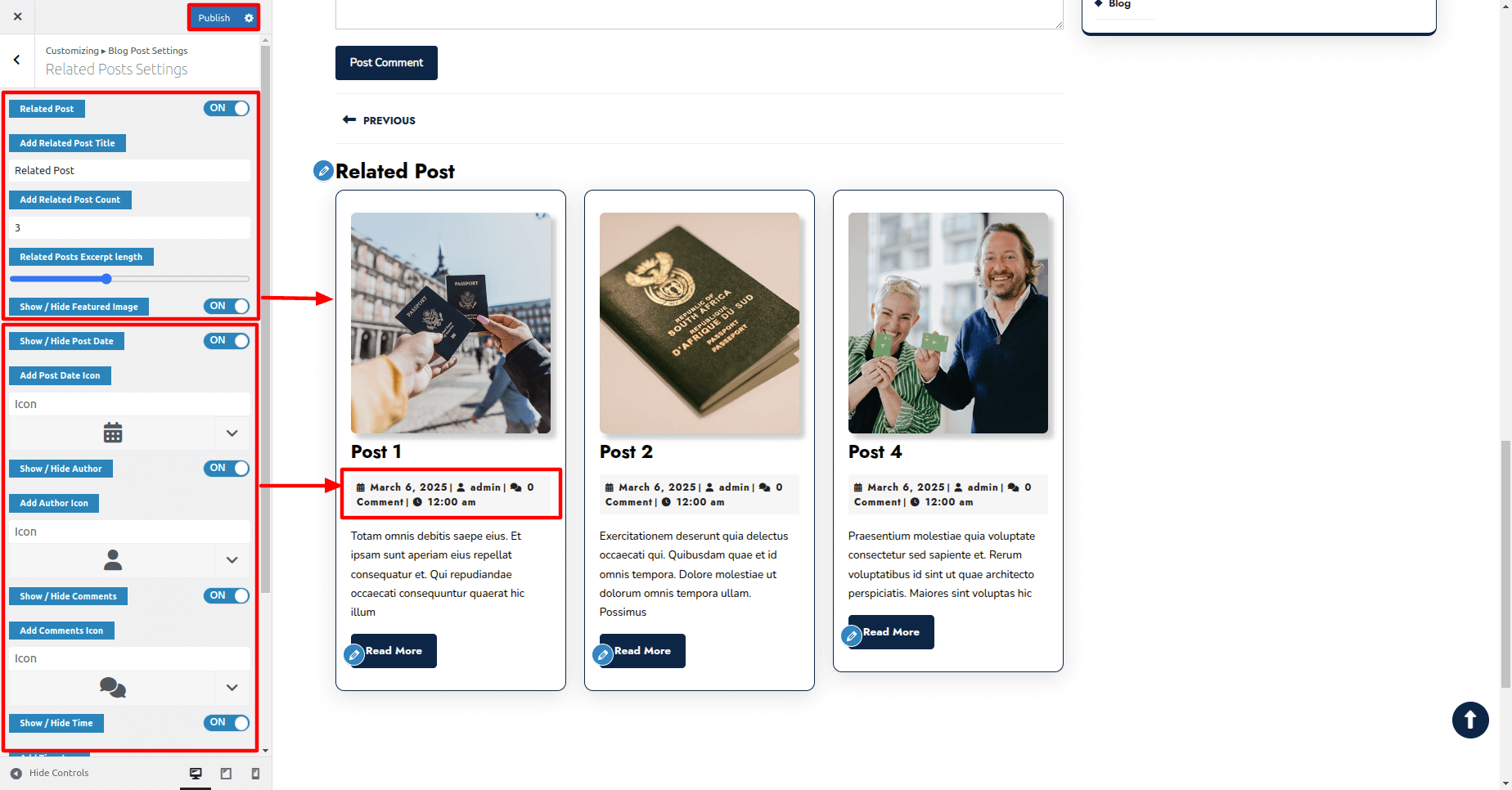
Task: Click the edit pencil icon beside Related Post heading
Action: click(x=323, y=171)
